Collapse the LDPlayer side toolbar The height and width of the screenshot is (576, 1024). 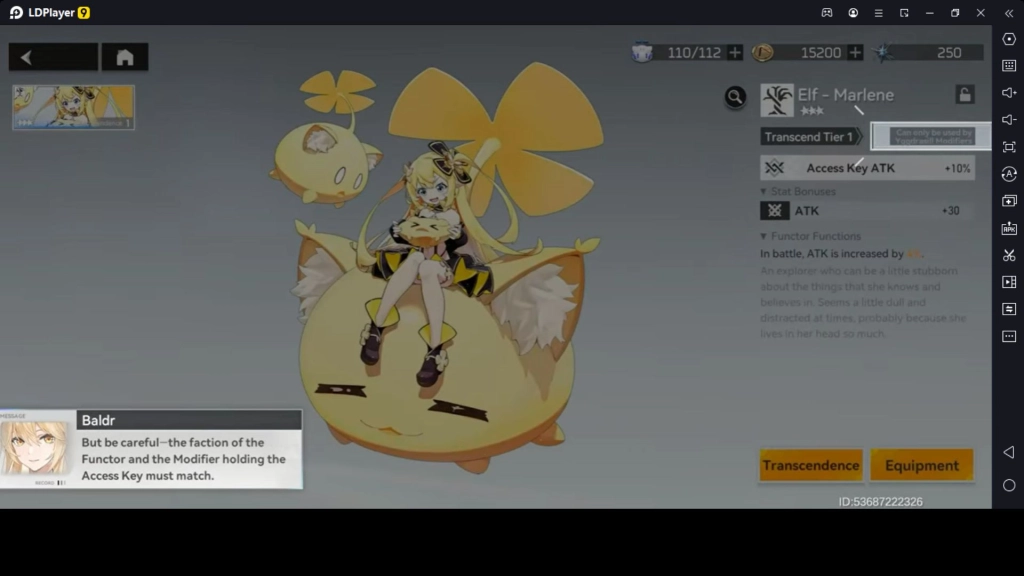(1009, 13)
